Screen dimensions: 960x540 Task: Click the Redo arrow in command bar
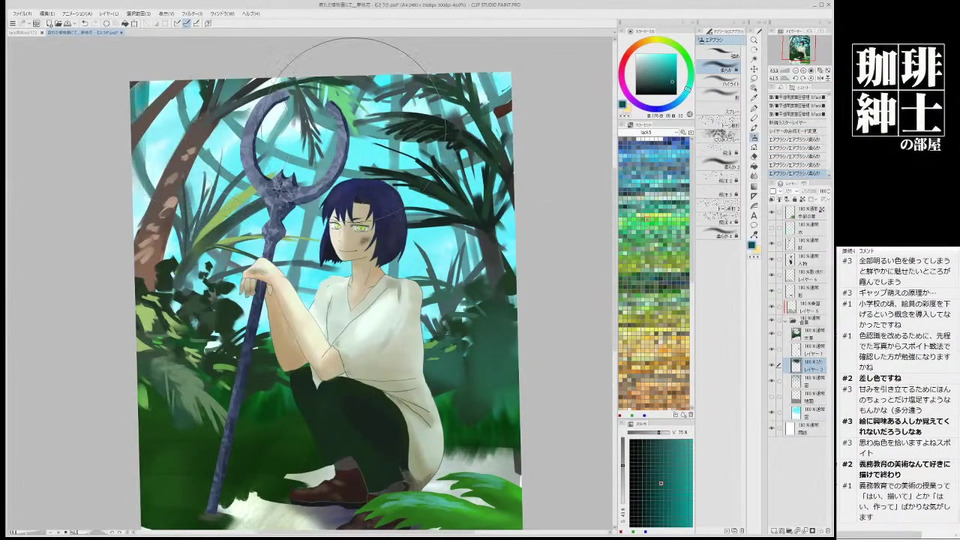click(95, 23)
